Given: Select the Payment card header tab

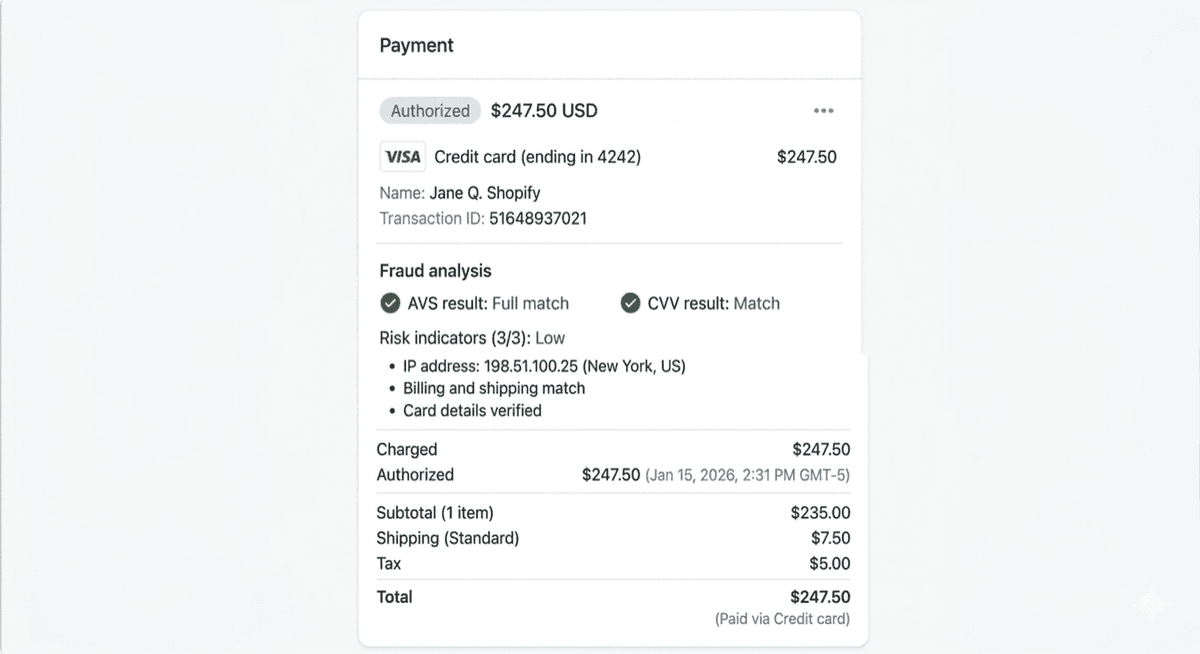Looking at the screenshot, I should 416,45.
